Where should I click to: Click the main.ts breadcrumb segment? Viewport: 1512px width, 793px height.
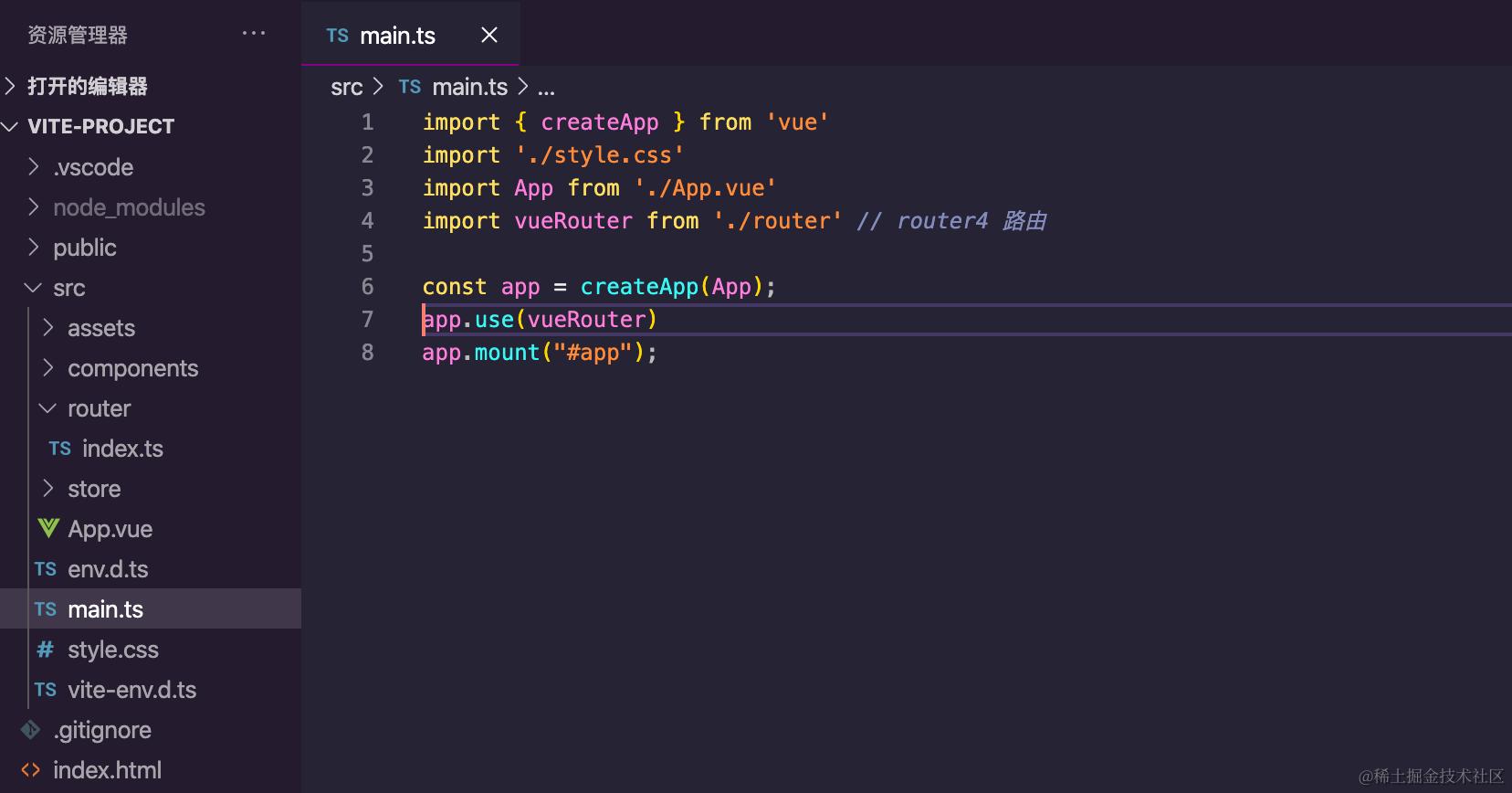click(470, 87)
